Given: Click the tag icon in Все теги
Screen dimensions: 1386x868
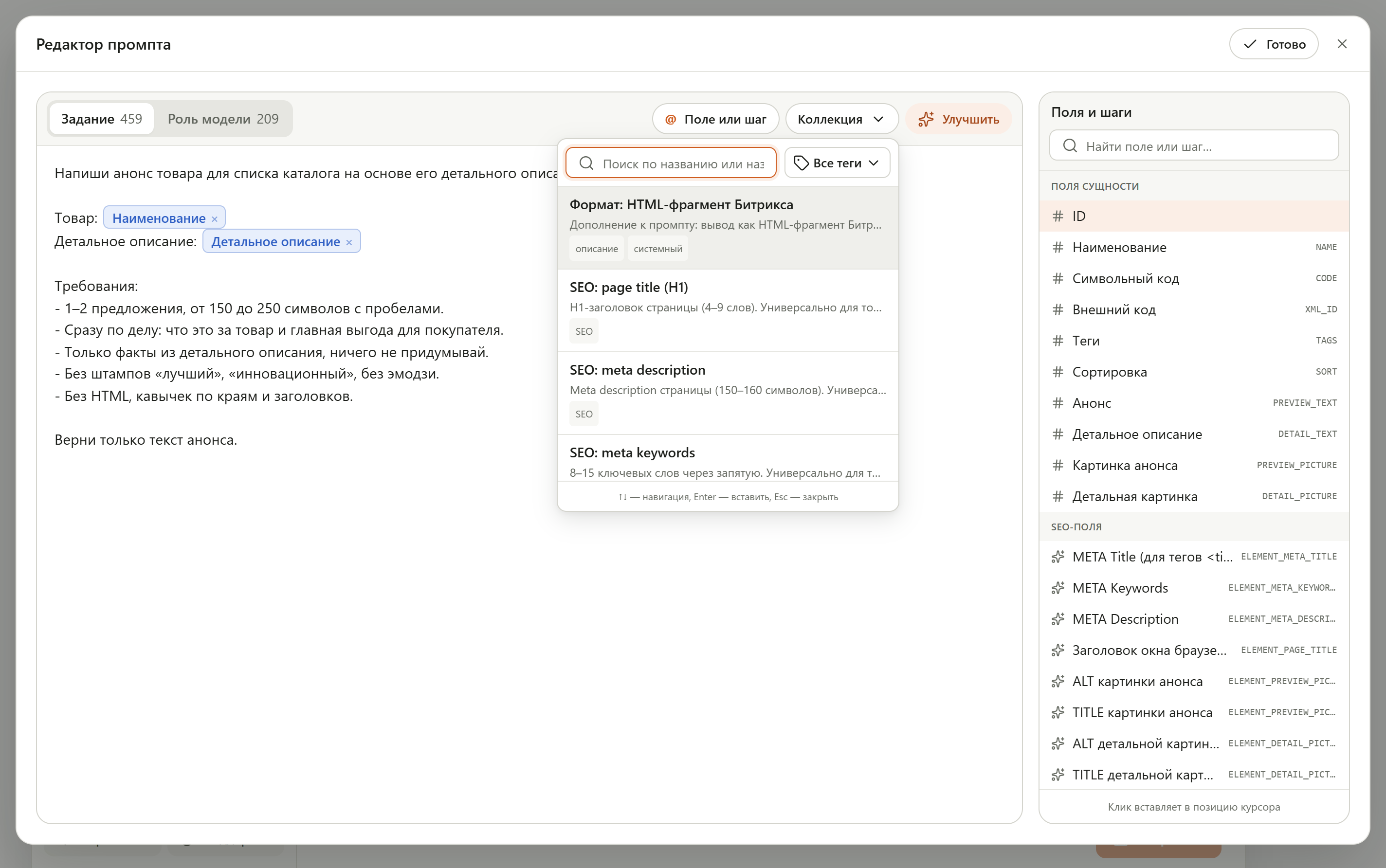Looking at the screenshot, I should click(x=801, y=163).
